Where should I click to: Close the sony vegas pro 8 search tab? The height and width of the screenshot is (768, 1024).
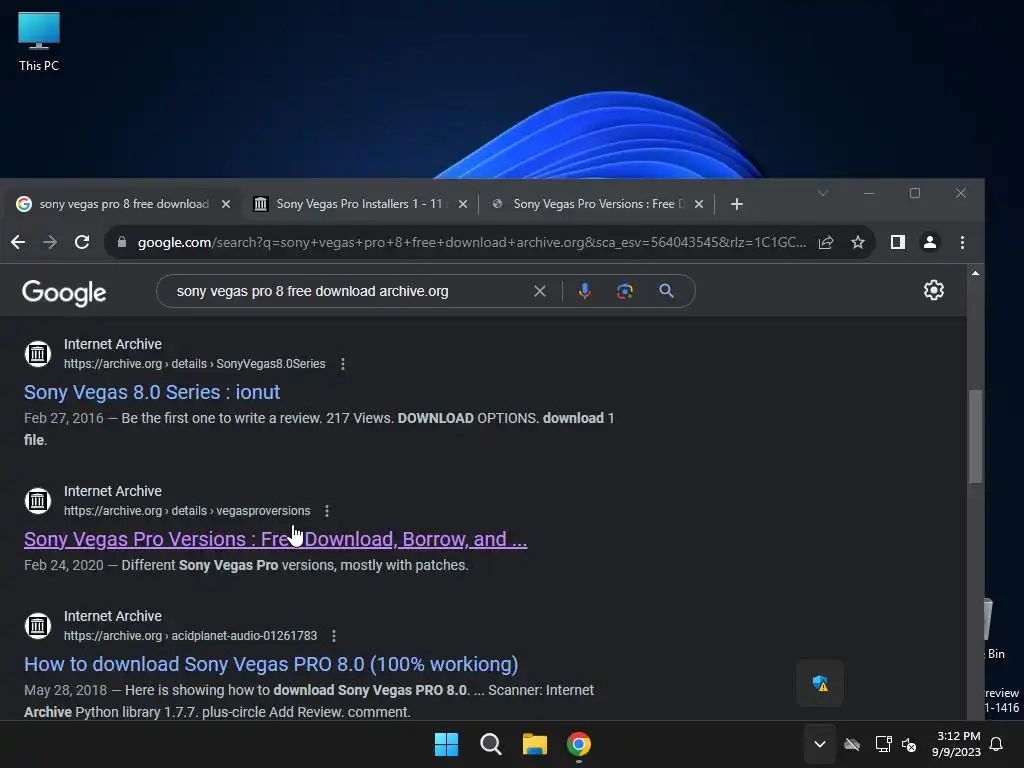(226, 204)
